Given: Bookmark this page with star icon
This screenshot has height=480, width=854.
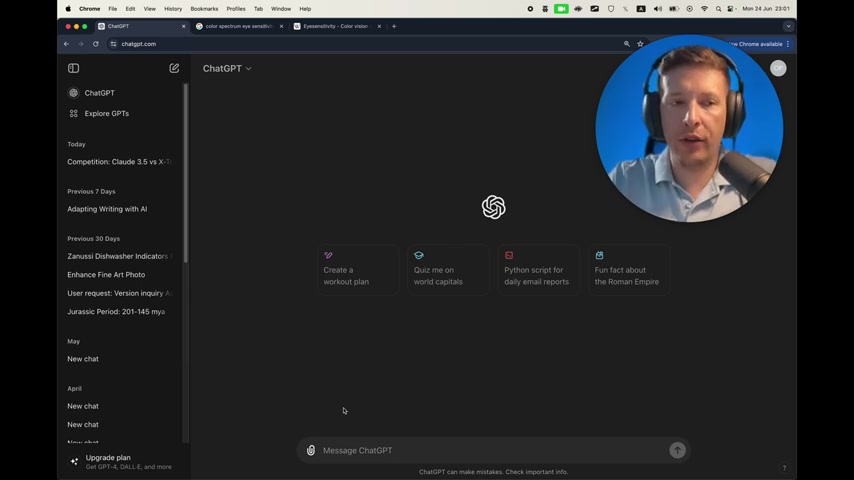Looking at the screenshot, I should [x=640, y=44].
